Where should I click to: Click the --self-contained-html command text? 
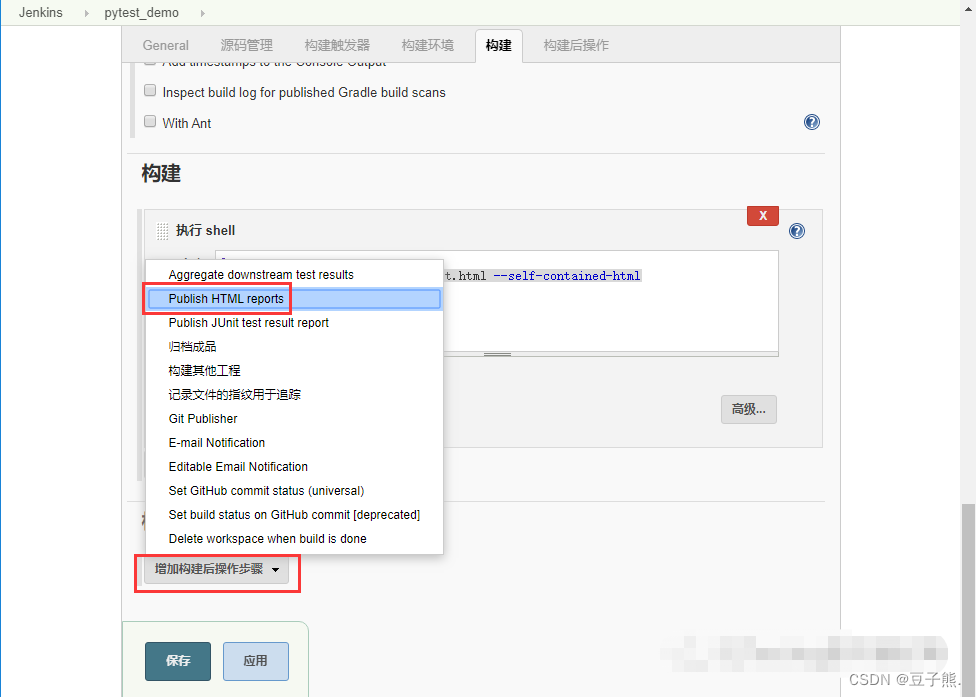(x=567, y=276)
